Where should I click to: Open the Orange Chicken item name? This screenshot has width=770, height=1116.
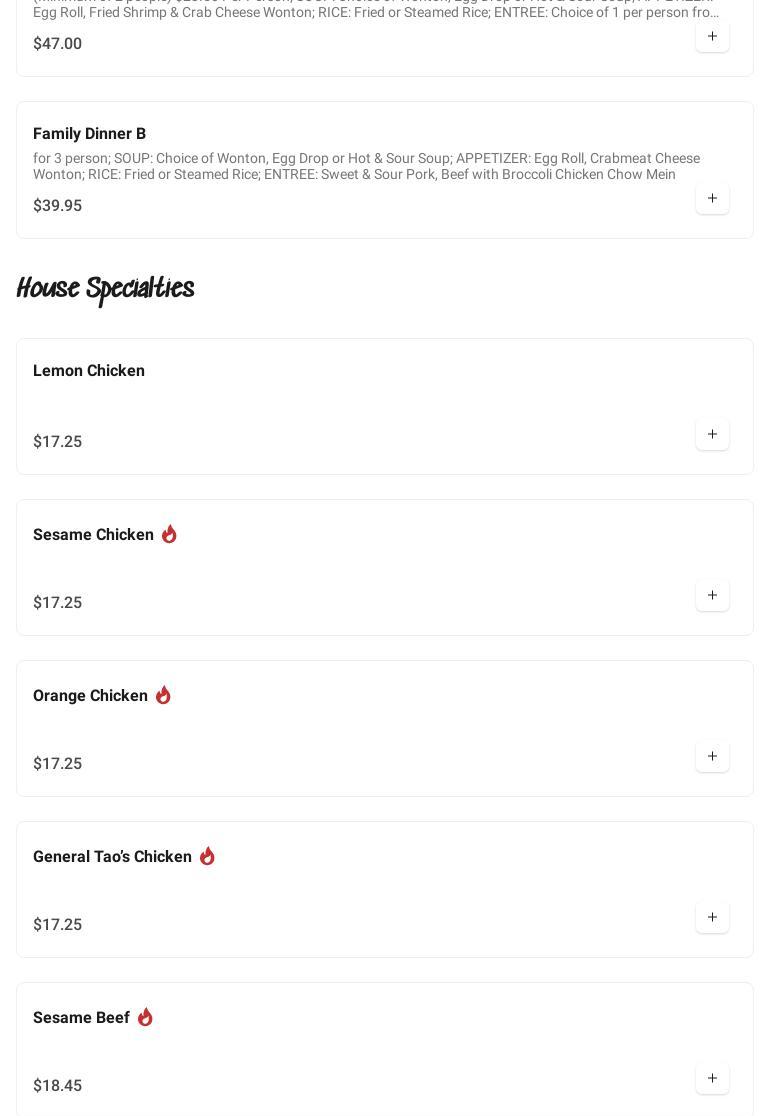click(x=90, y=696)
